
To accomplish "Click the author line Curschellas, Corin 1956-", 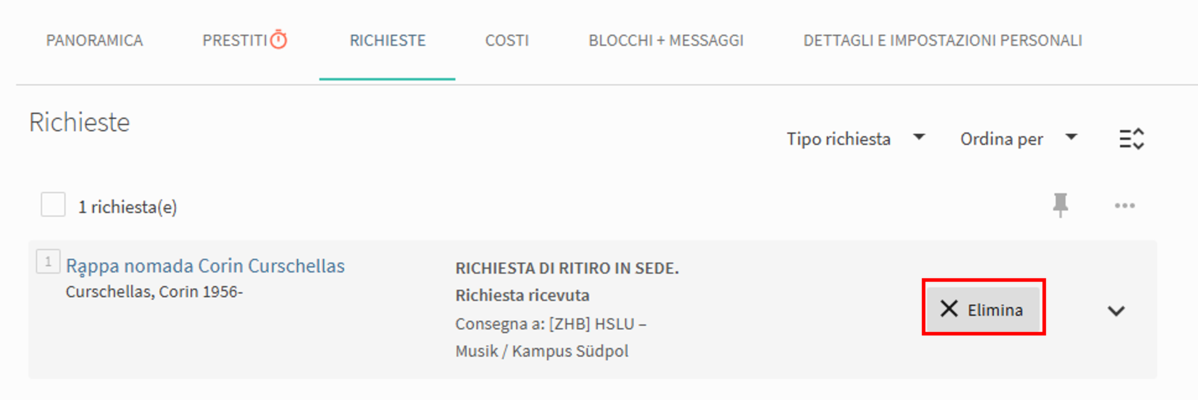I will 153,293.
